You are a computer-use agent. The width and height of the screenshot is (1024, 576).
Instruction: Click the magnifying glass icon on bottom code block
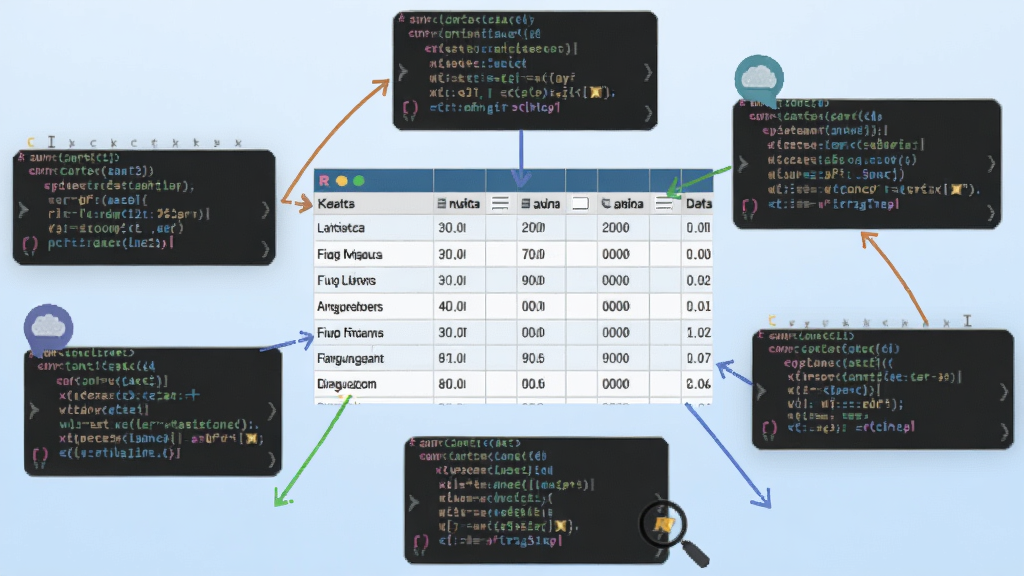(x=673, y=532)
